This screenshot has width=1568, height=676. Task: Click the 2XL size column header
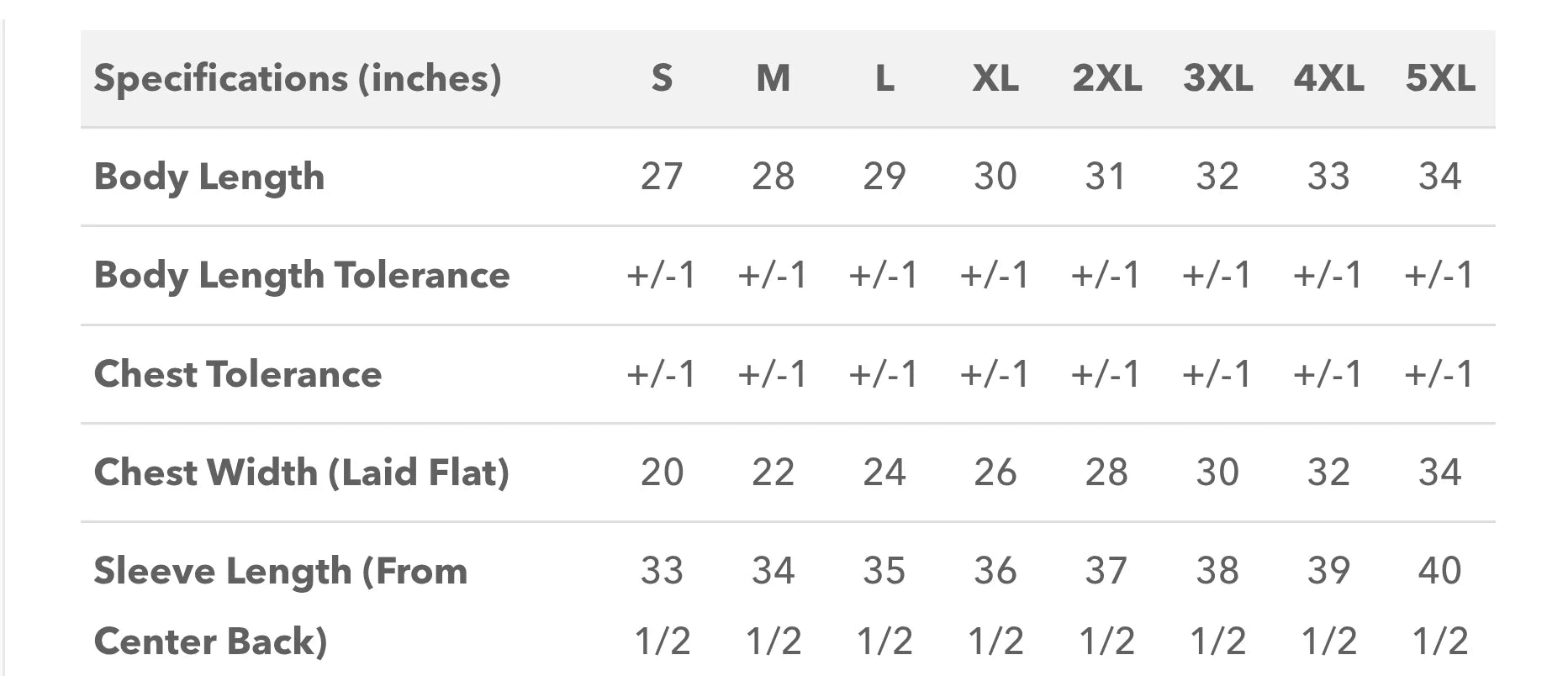(x=1106, y=78)
